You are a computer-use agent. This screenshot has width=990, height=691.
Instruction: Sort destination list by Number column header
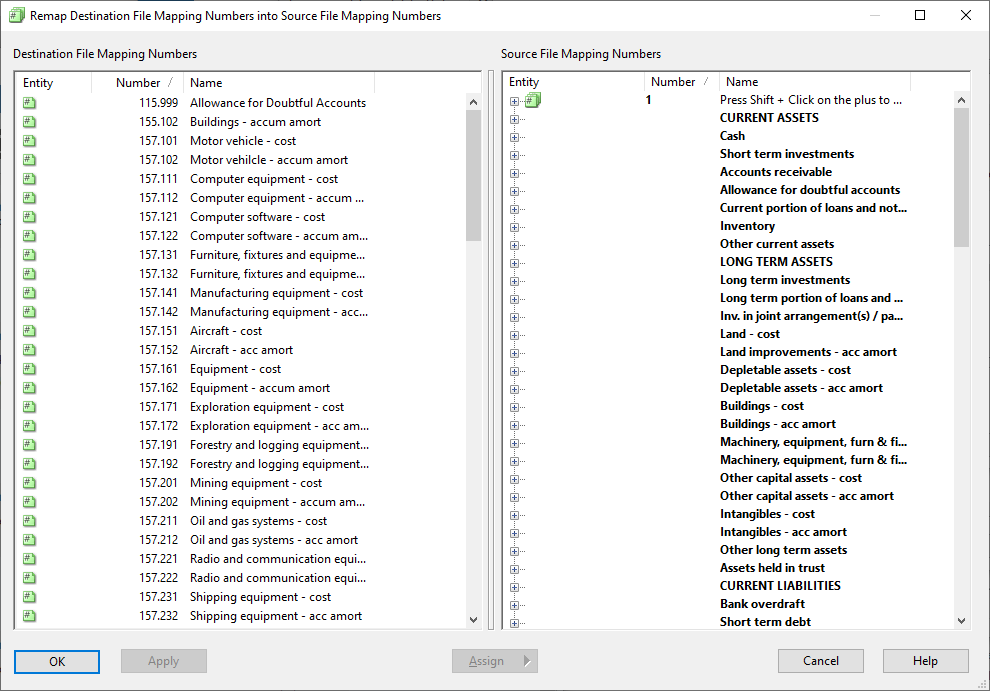[x=138, y=83]
